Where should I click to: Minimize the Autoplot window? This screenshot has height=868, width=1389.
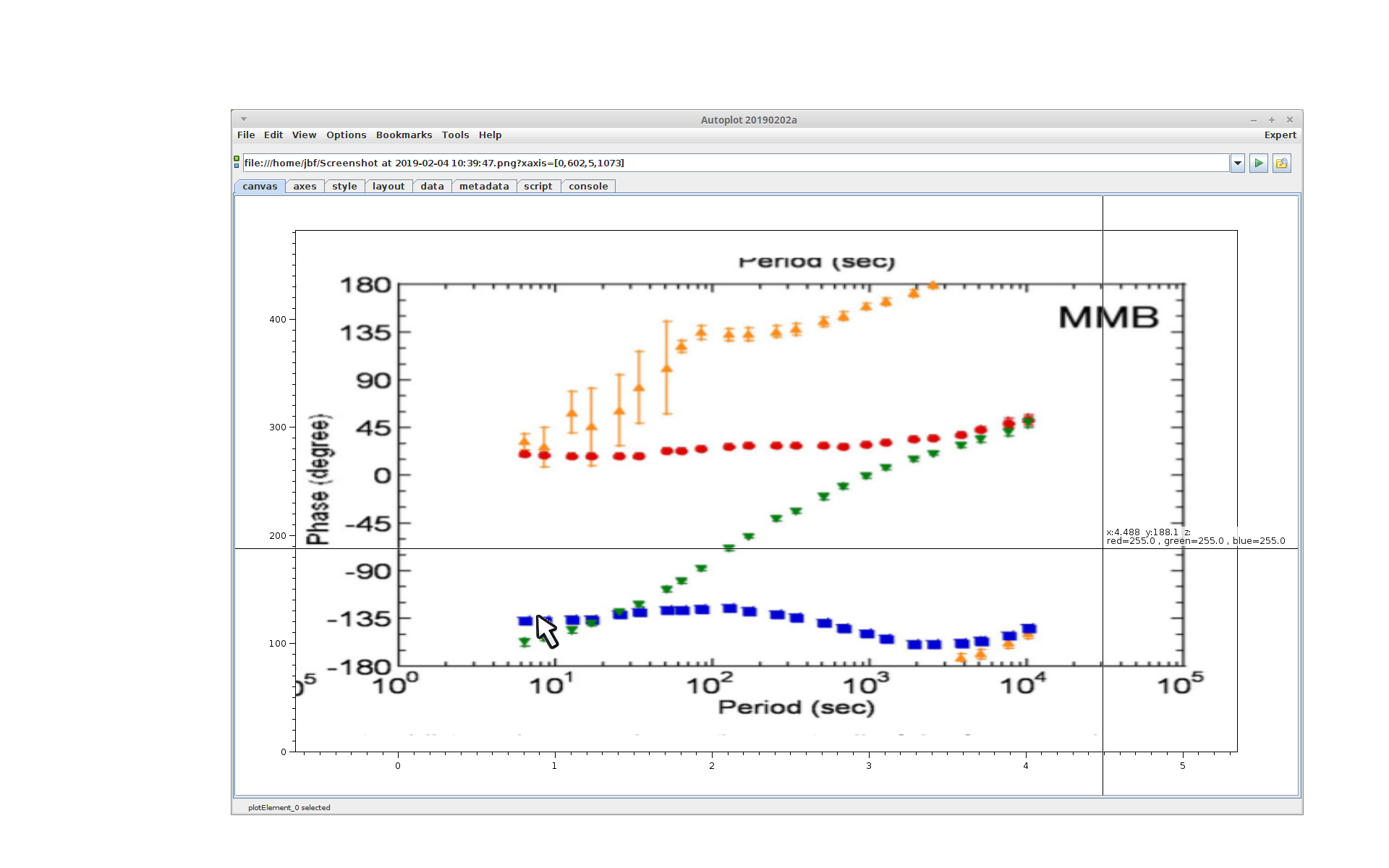(x=1254, y=120)
